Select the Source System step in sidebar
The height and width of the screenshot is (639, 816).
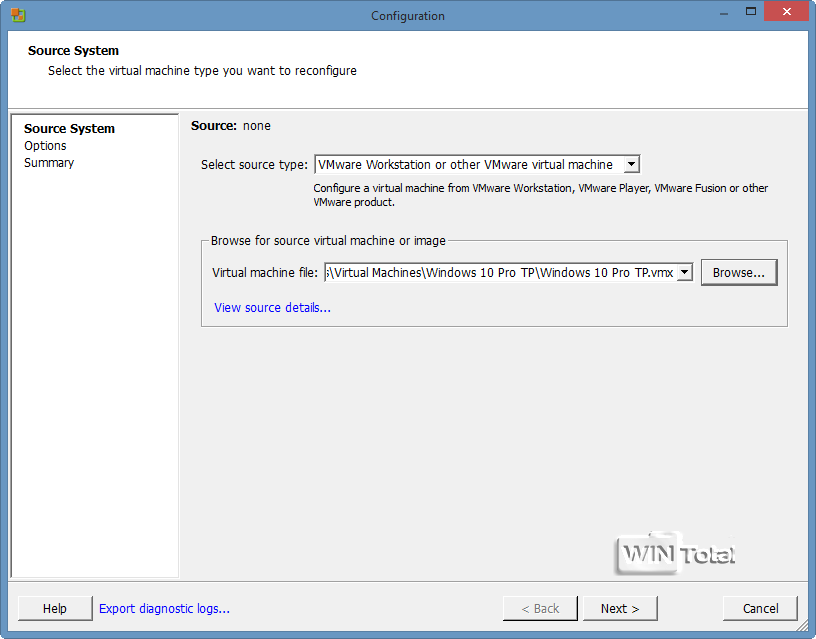[x=69, y=129]
